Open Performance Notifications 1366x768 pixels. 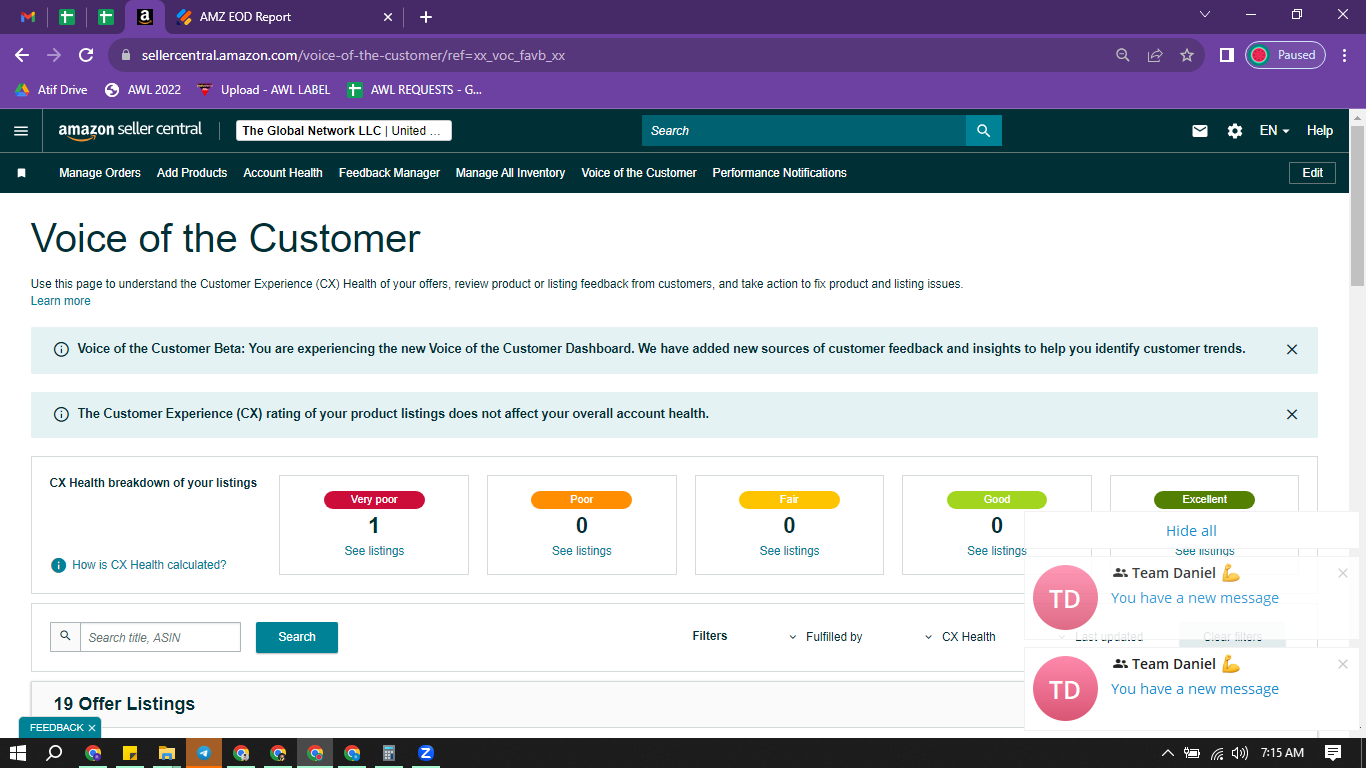coord(779,173)
